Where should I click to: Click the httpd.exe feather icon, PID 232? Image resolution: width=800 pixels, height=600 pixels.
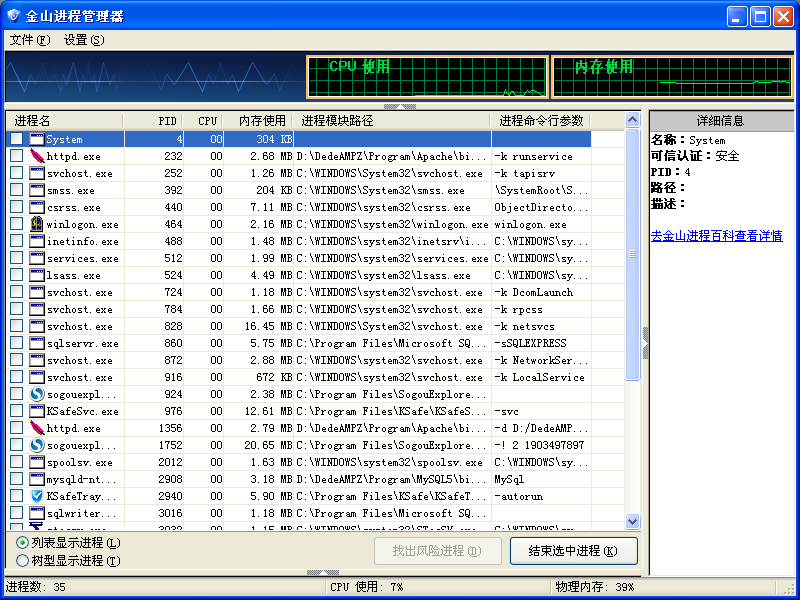pos(37,156)
